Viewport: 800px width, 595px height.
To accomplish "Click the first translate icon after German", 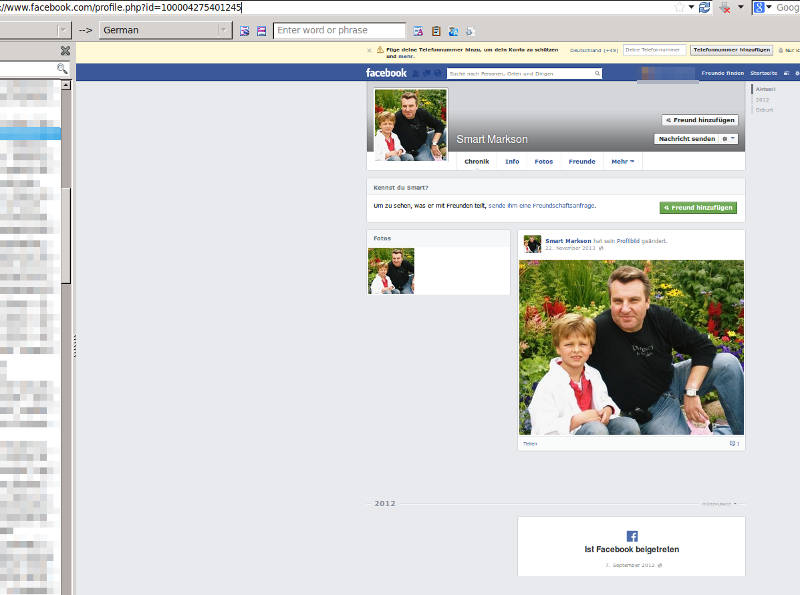I will click(245, 31).
